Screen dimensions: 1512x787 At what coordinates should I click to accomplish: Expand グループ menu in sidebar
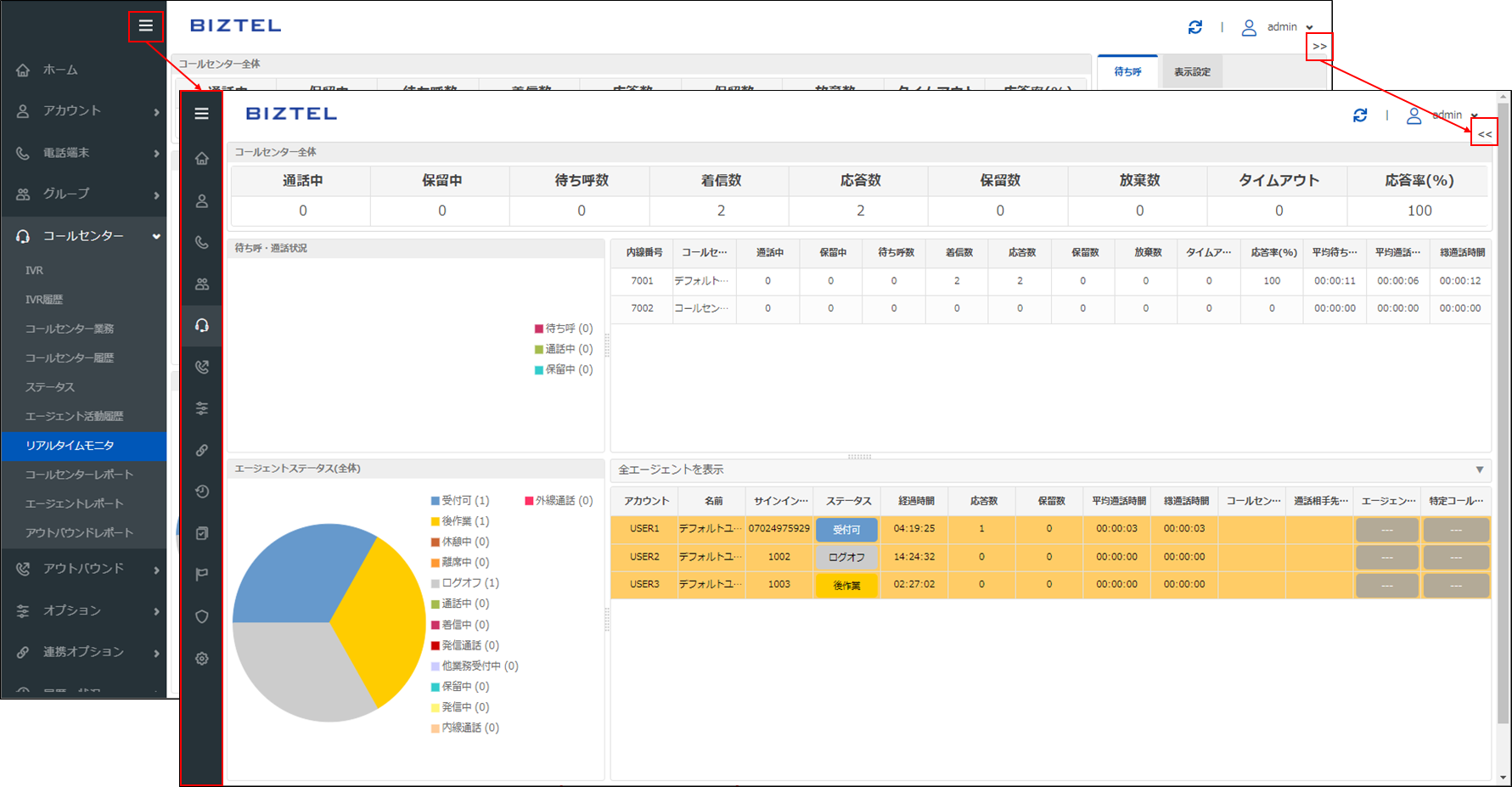click(x=83, y=194)
